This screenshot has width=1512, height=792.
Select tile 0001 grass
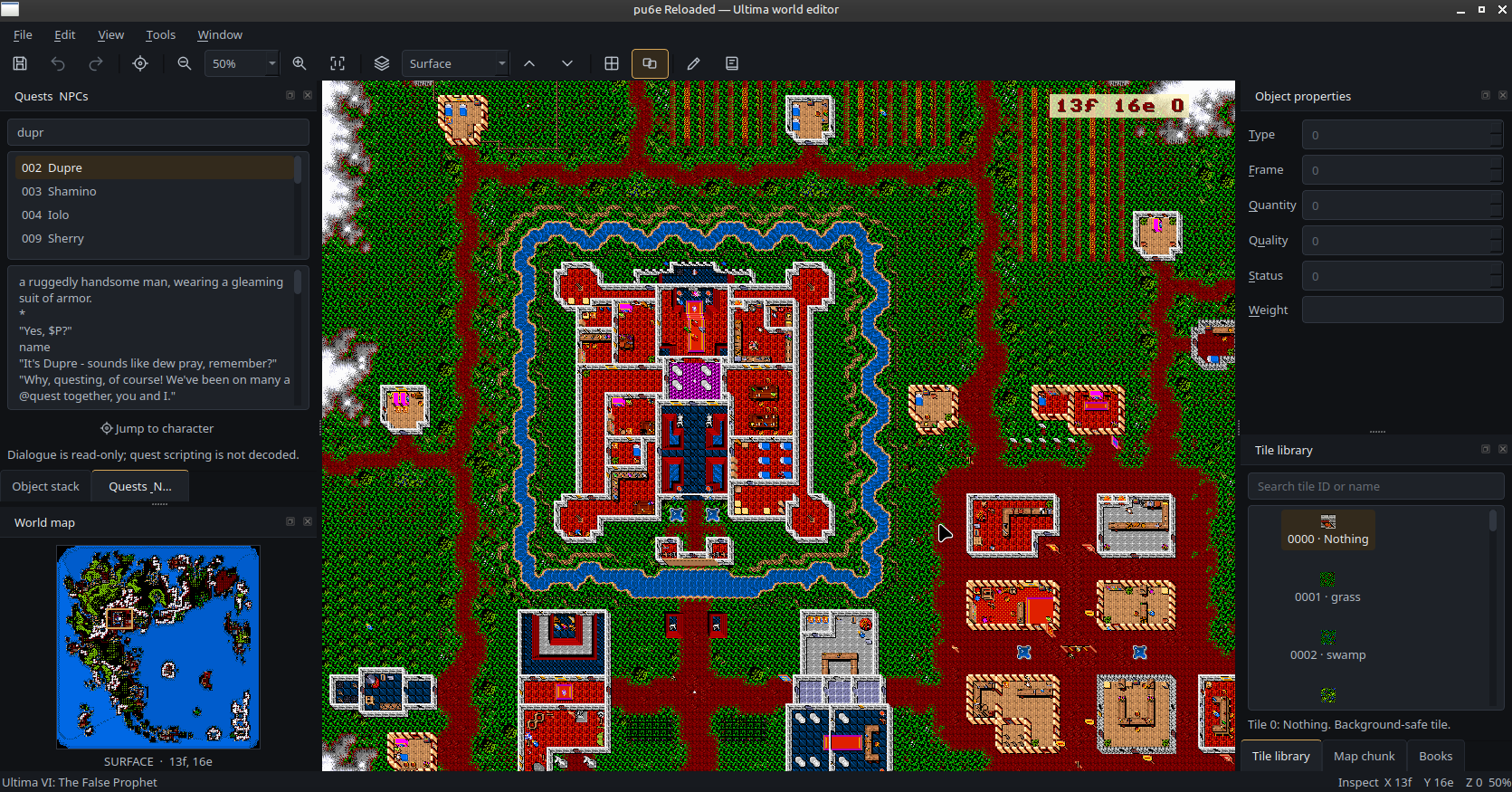point(1327,587)
